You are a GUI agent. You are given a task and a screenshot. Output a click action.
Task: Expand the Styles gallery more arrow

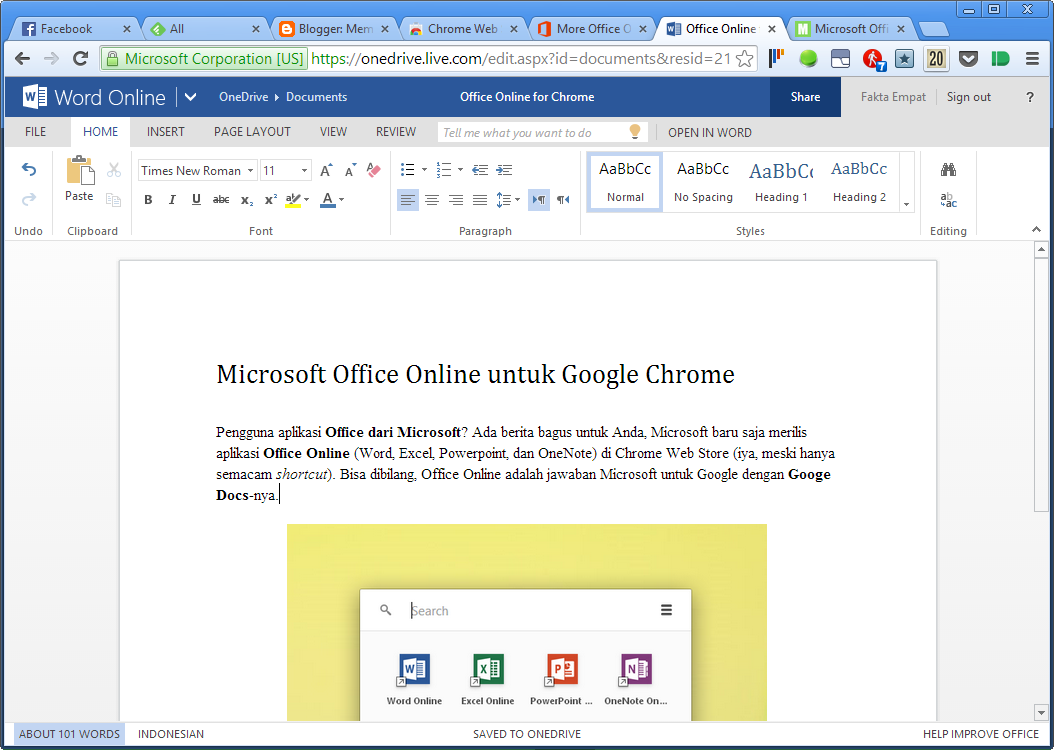pos(907,204)
